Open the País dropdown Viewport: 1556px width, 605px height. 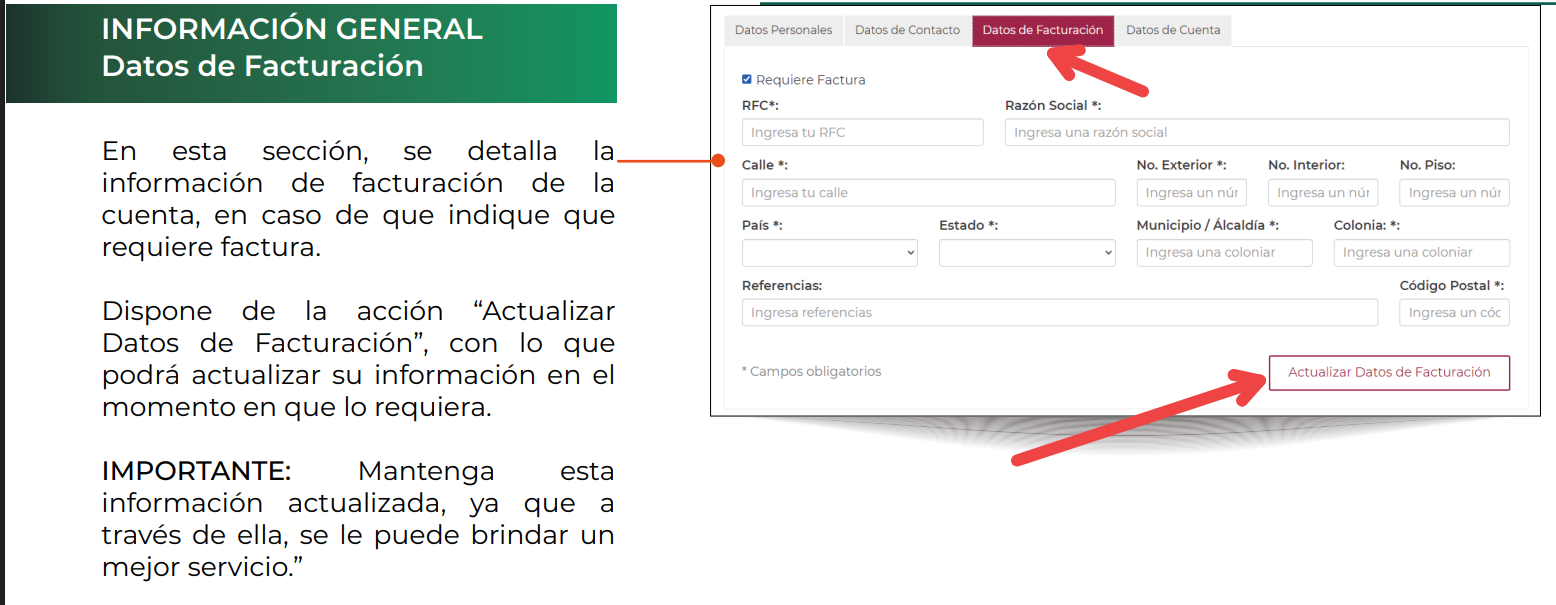click(x=830, y=253)
